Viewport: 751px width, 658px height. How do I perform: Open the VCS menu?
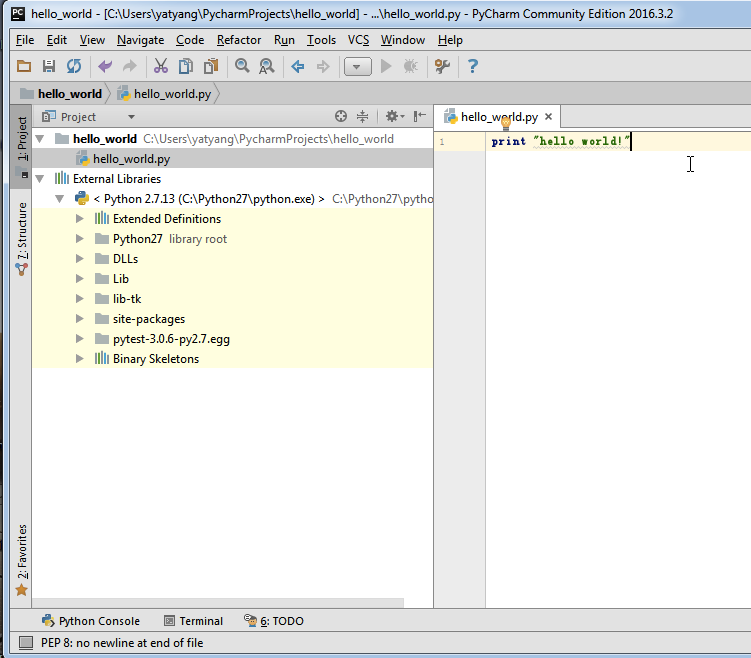[x=358, y=40]
